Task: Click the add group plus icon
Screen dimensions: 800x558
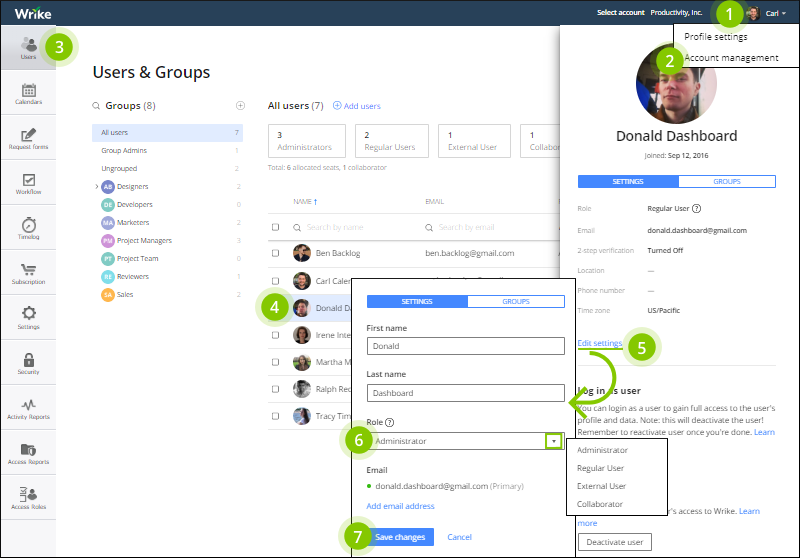Action: (x=240, y=106)
